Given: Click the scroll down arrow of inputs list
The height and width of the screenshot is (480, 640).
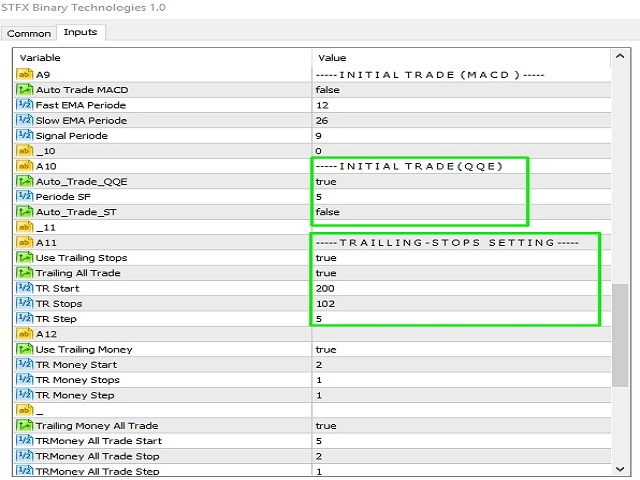Looking at the screenshot, I should point(620,469).
